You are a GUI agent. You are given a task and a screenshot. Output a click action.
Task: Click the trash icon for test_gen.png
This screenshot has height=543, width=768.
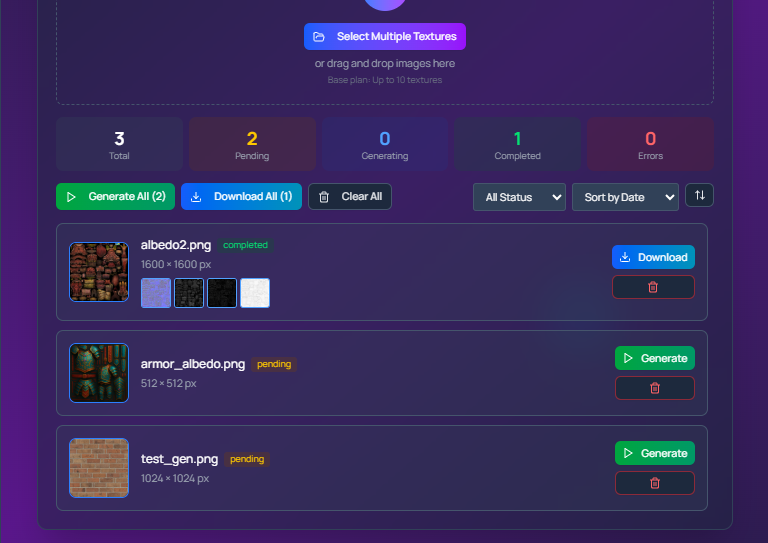click(654, 483)
